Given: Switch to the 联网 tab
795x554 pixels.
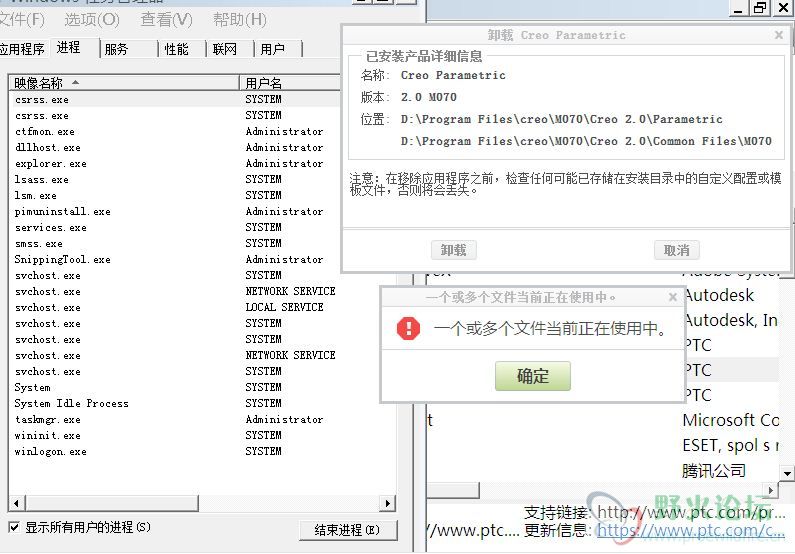Looking at the screenshot, I should click(x=225, y=49).
